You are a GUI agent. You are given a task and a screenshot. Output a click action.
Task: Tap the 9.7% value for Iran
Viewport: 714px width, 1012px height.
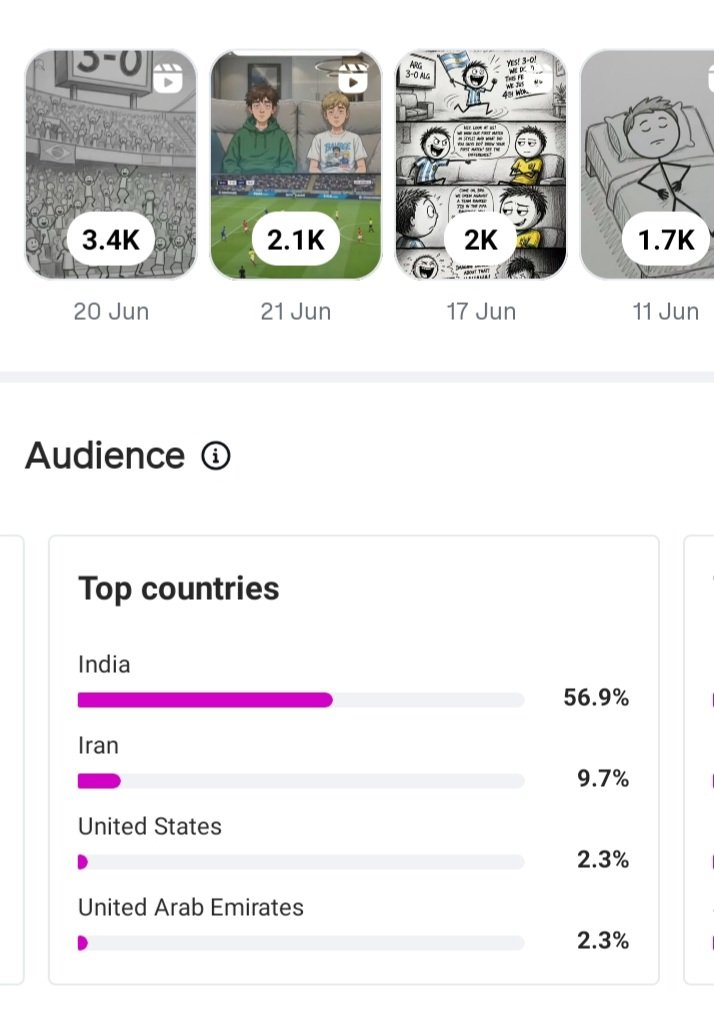pos(603,778)
